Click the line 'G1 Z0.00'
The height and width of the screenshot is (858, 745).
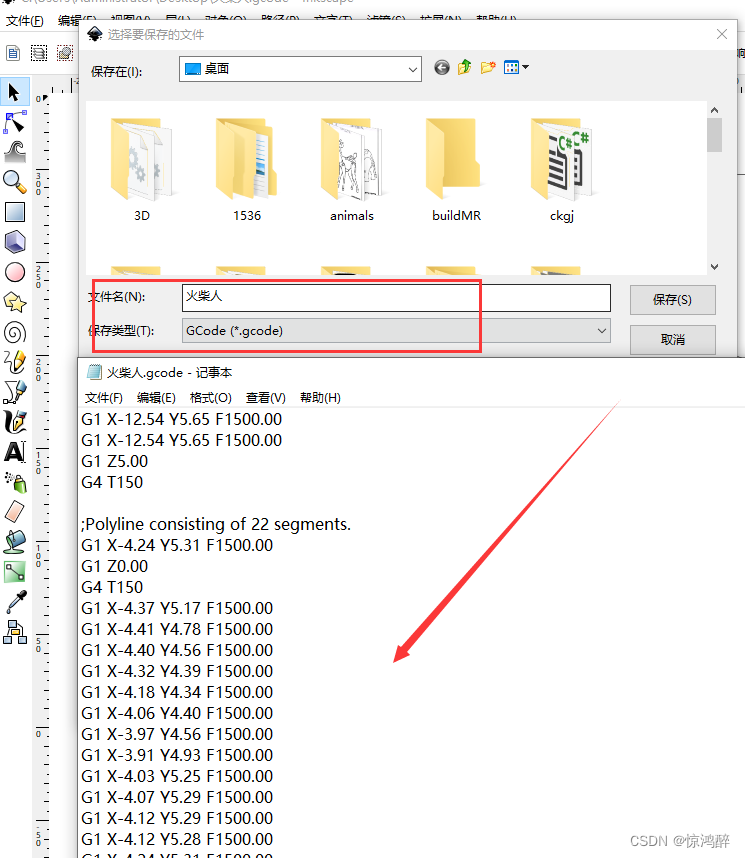(114, 566)
